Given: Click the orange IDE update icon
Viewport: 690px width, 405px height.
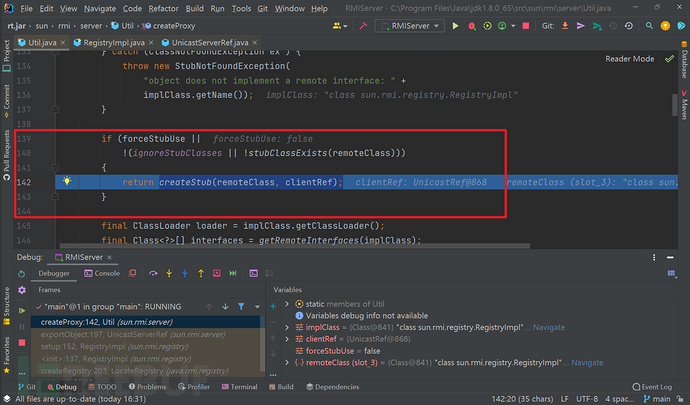Looking at the screenshot, I should point(665,26).
